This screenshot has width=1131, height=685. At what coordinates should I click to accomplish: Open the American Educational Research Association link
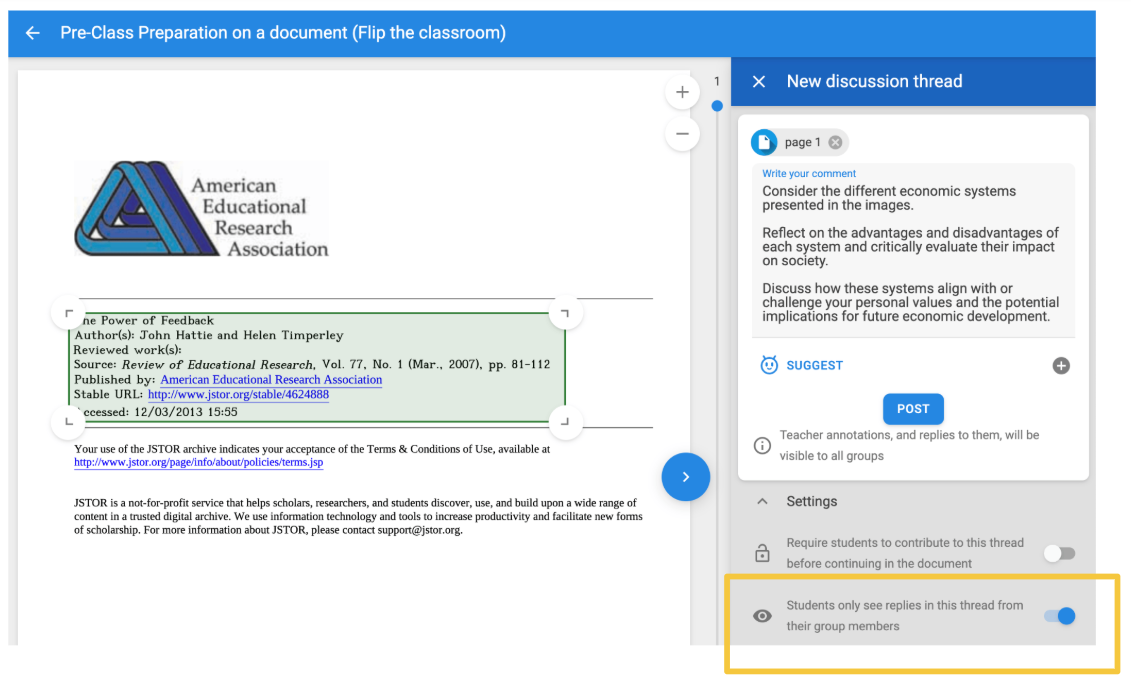[271, 379]
